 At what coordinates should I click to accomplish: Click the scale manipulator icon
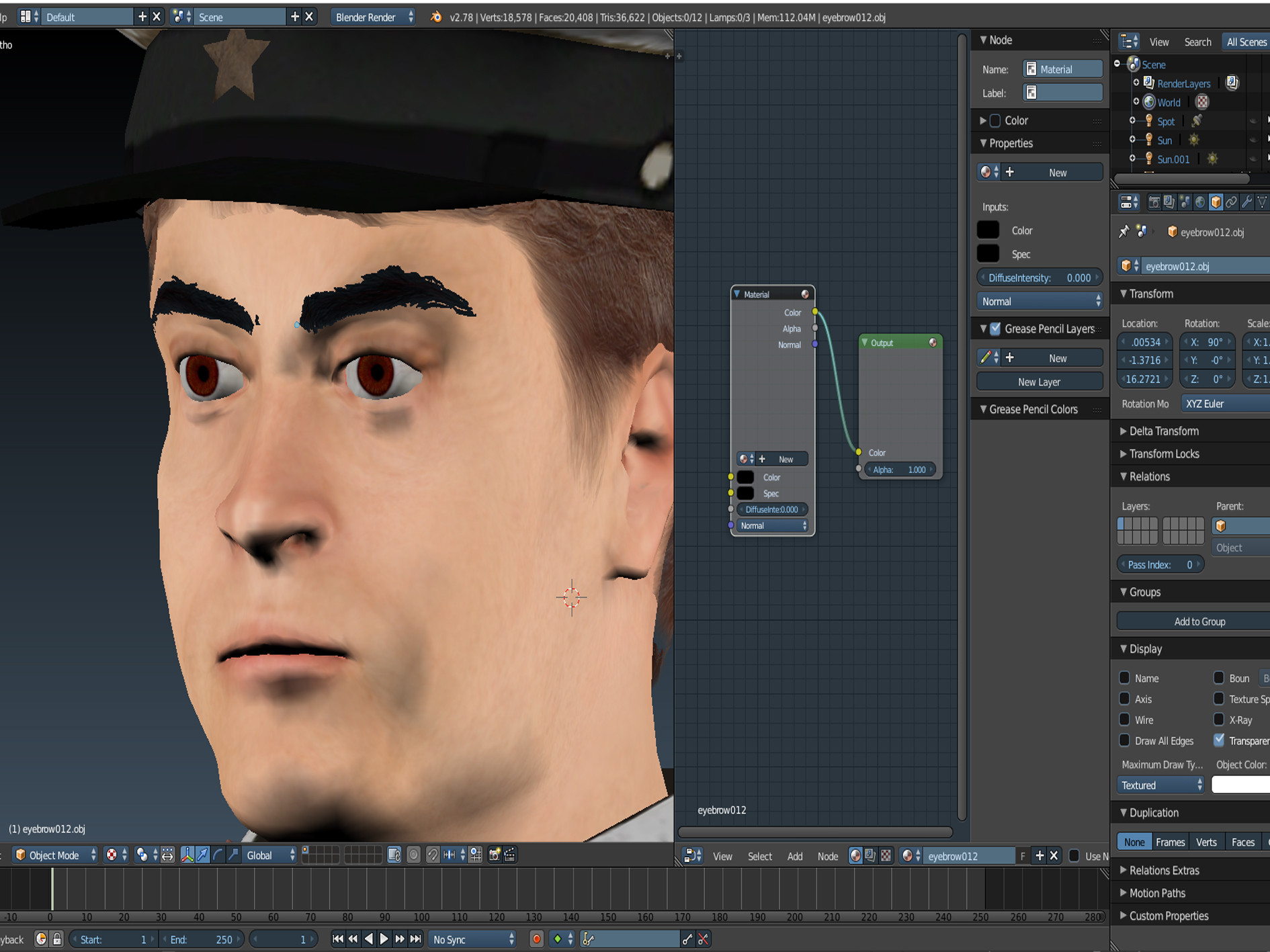coord(233,855)
